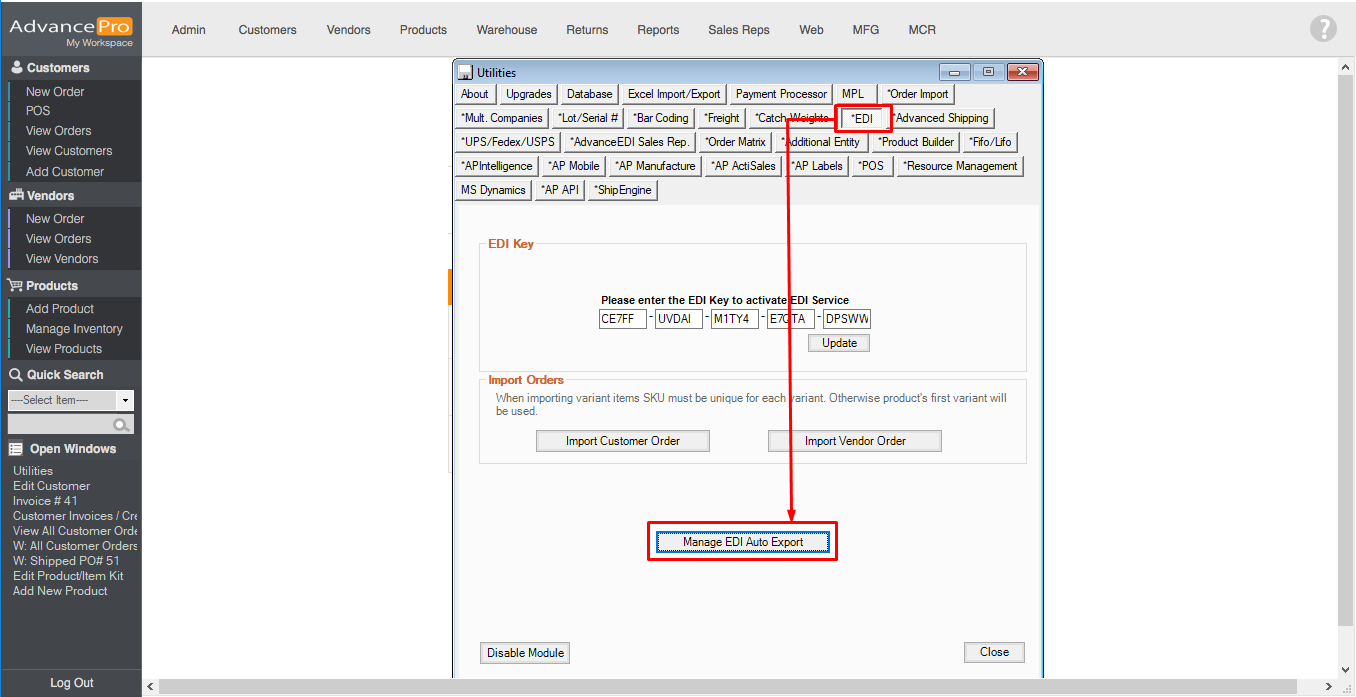This screenshot has height=697, width=1356.
Task: Click the EDI key field UVDAI
Action: 679,319
